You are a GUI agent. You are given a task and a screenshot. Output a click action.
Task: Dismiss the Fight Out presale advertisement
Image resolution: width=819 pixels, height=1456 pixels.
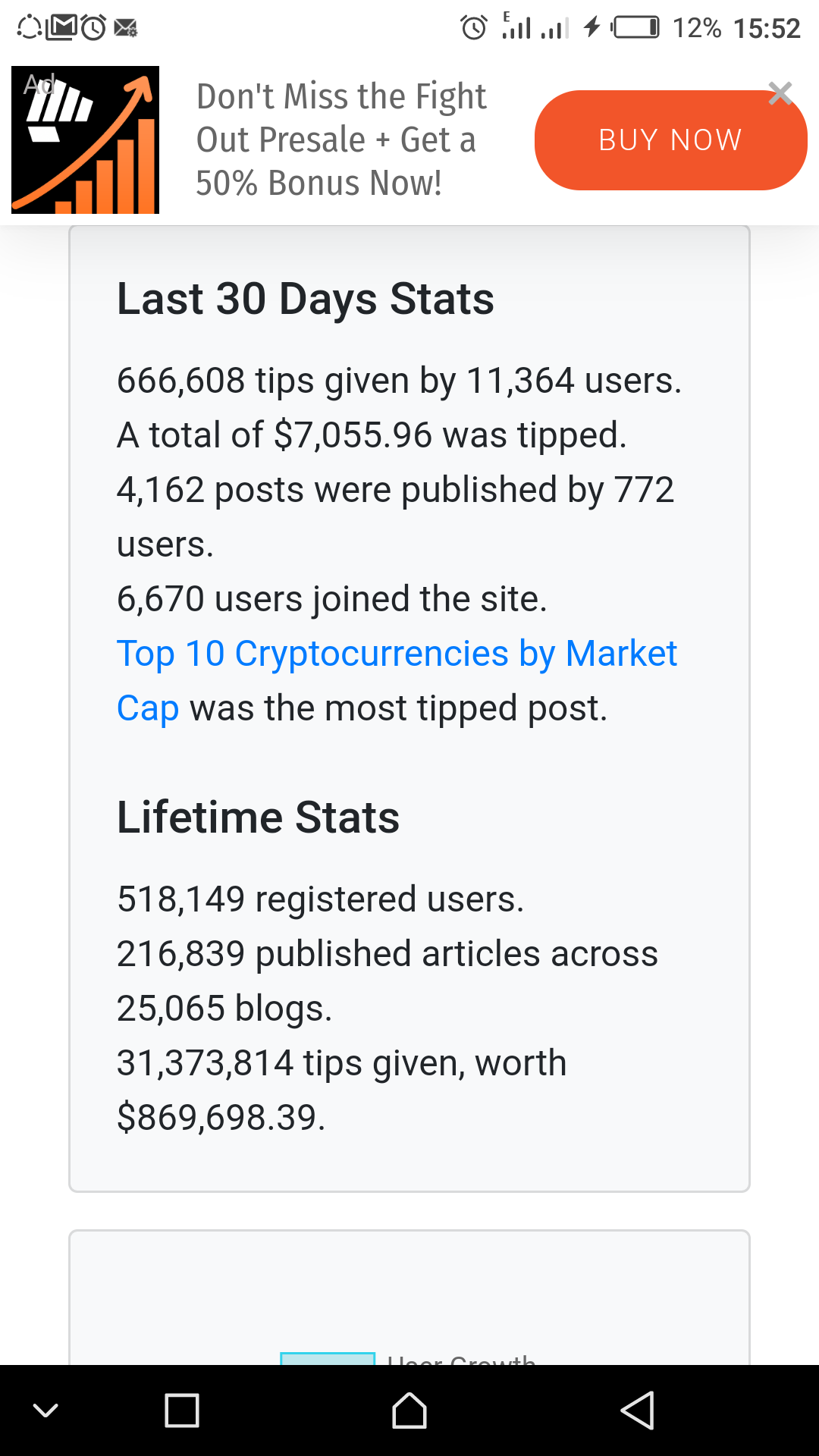(780, 94)
